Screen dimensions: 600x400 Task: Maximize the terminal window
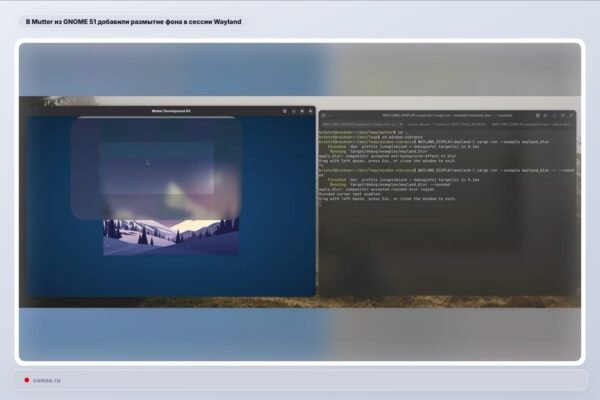click(563, 115)
